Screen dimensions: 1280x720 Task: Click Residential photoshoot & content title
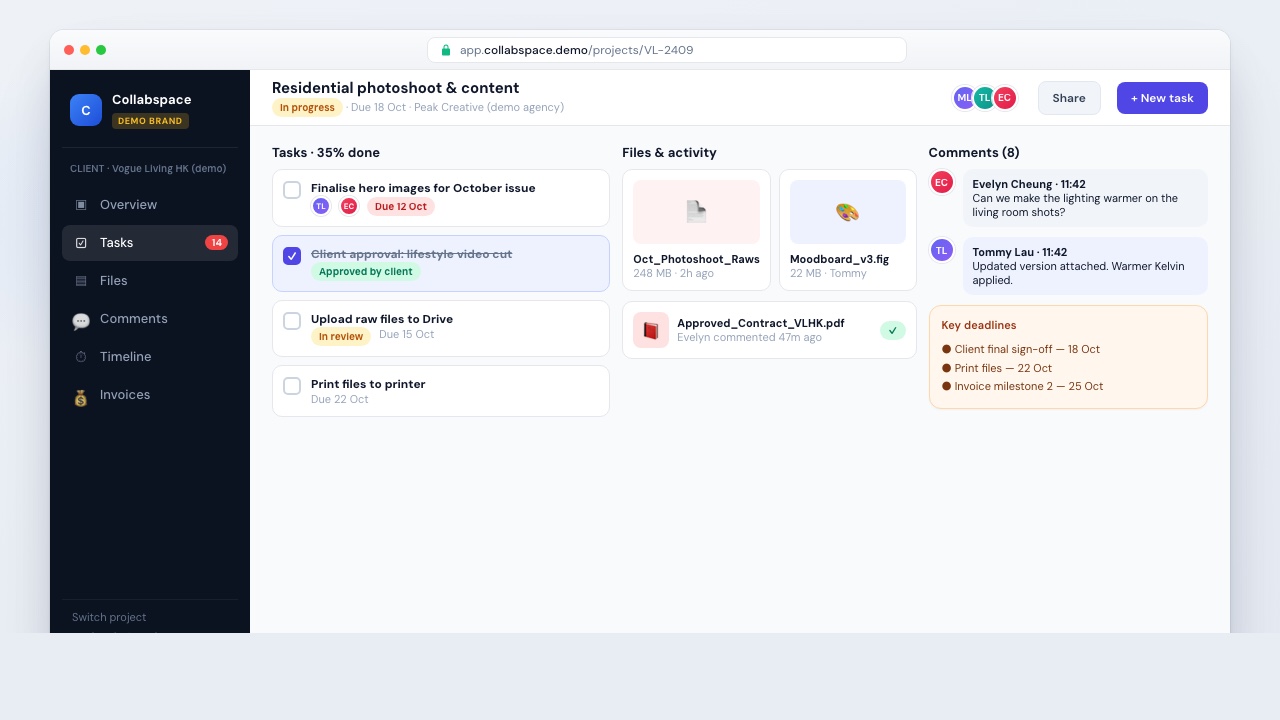tap(396, 88)
